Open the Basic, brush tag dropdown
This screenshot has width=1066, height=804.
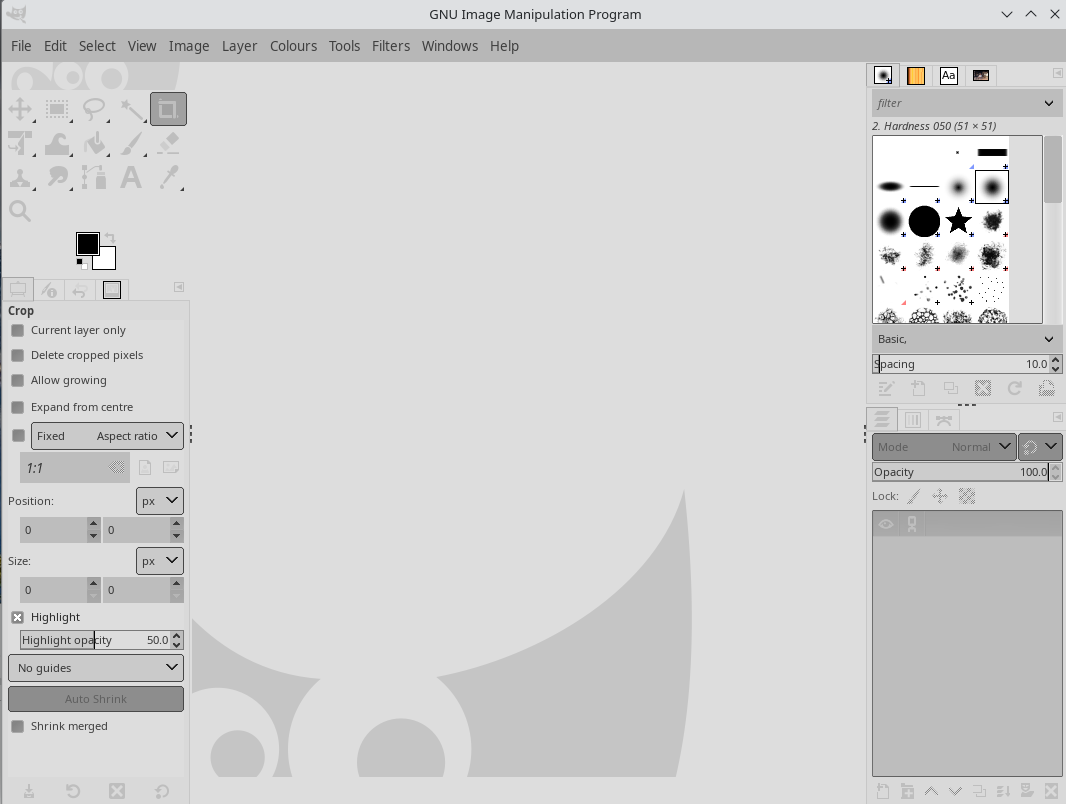point(966,339)
